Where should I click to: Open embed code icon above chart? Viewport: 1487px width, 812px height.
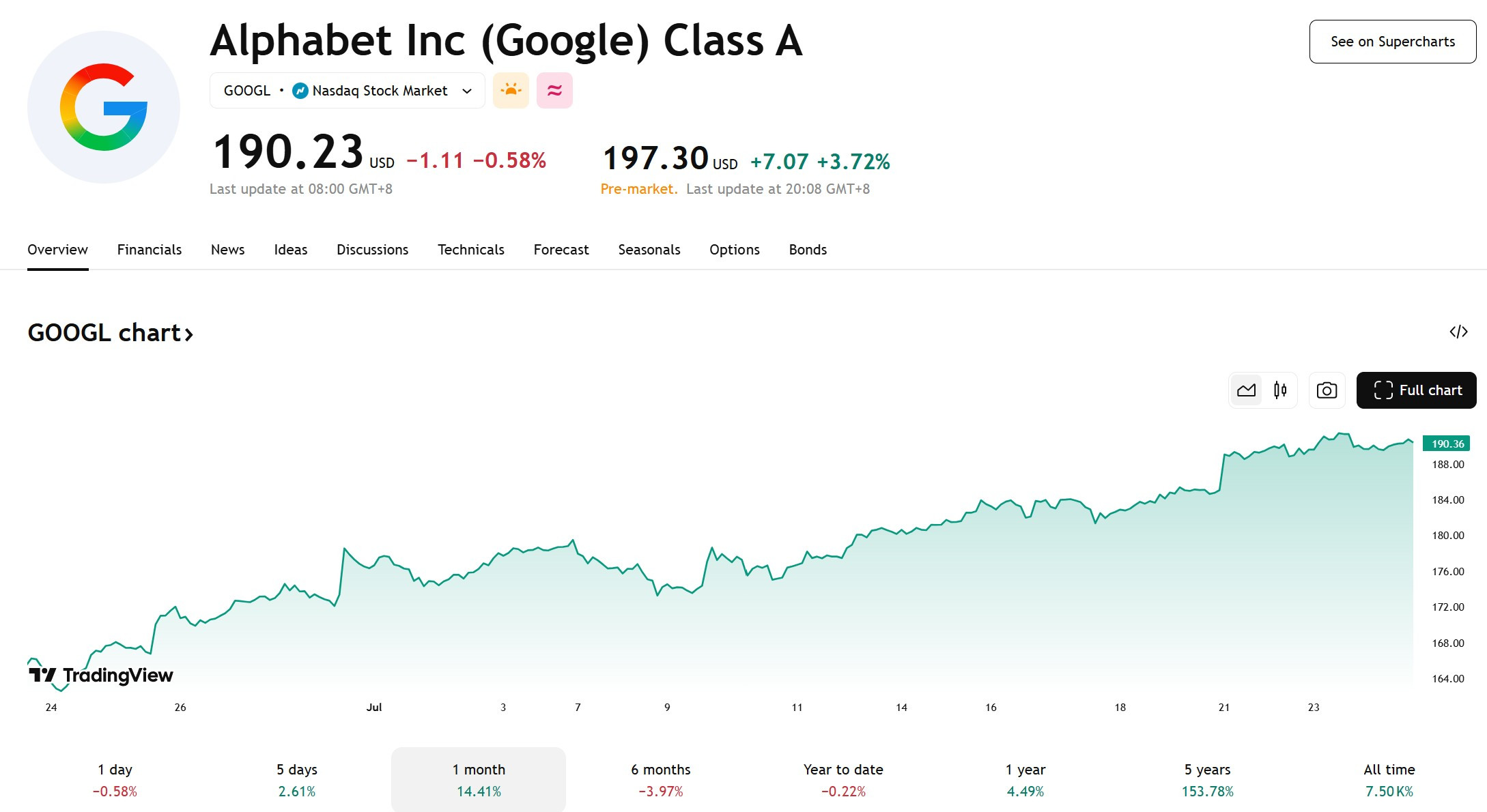click(x=1458, y=332)
